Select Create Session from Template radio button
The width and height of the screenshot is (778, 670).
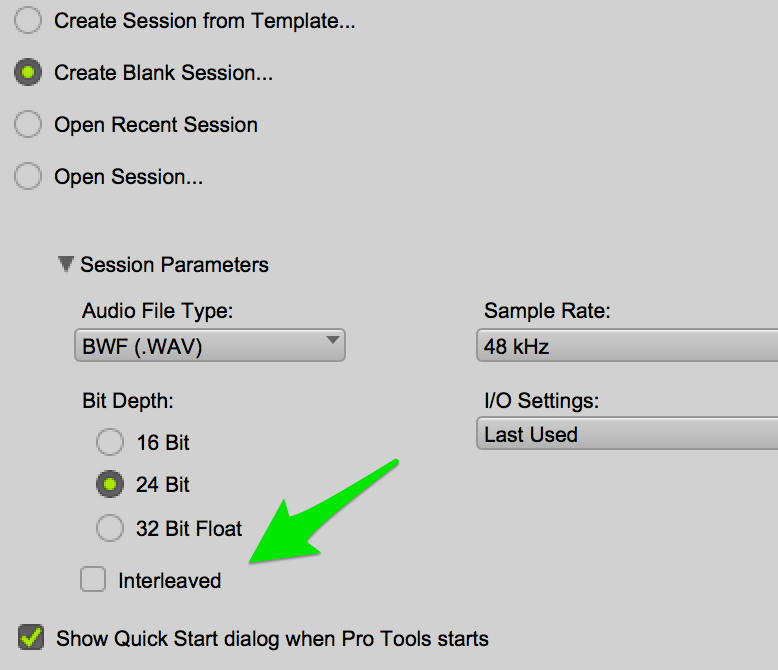[28, 21]
